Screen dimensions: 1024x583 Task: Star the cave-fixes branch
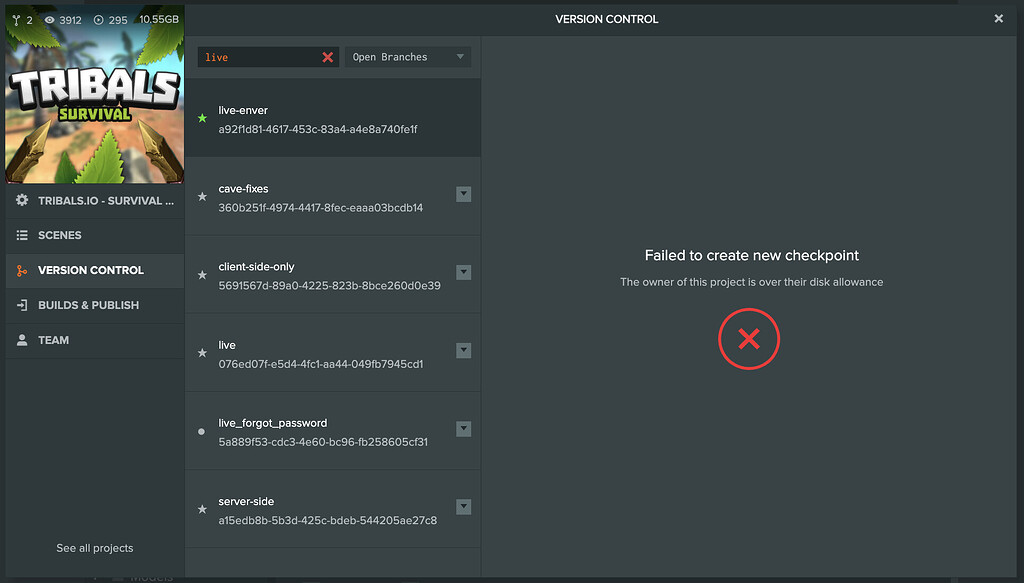click(x=201, y=196)
